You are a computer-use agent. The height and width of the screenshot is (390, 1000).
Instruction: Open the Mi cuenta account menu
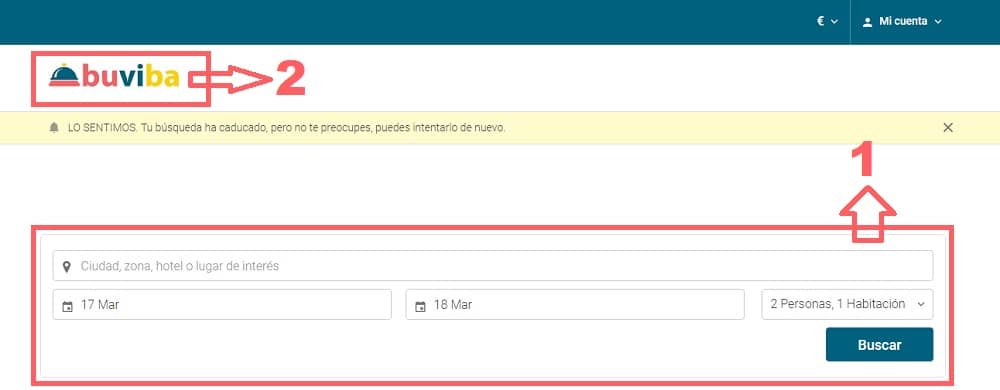pyautogui.click(x=902, y=21)
